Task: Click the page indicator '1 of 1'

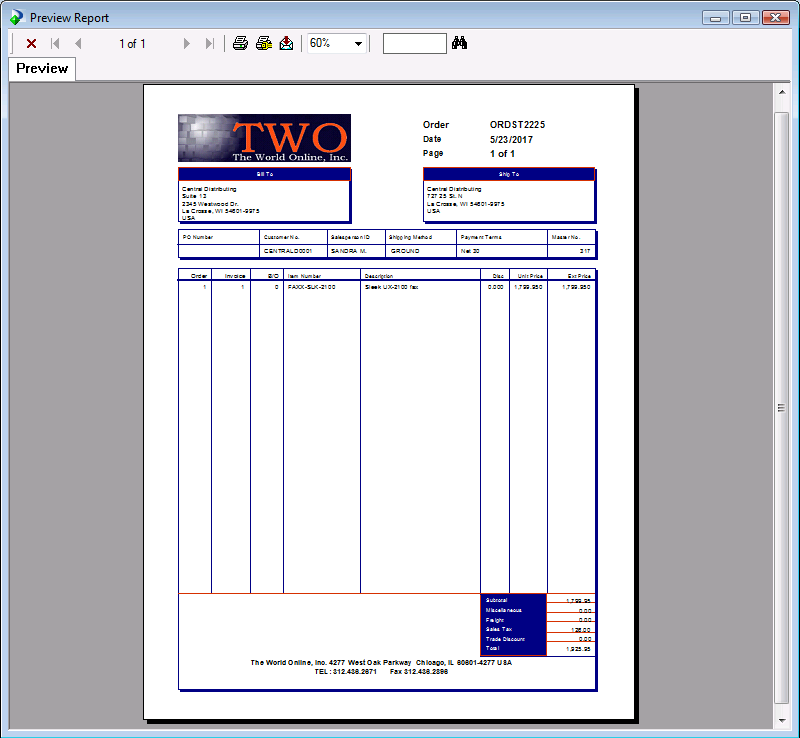Action: tap(132, 44)
